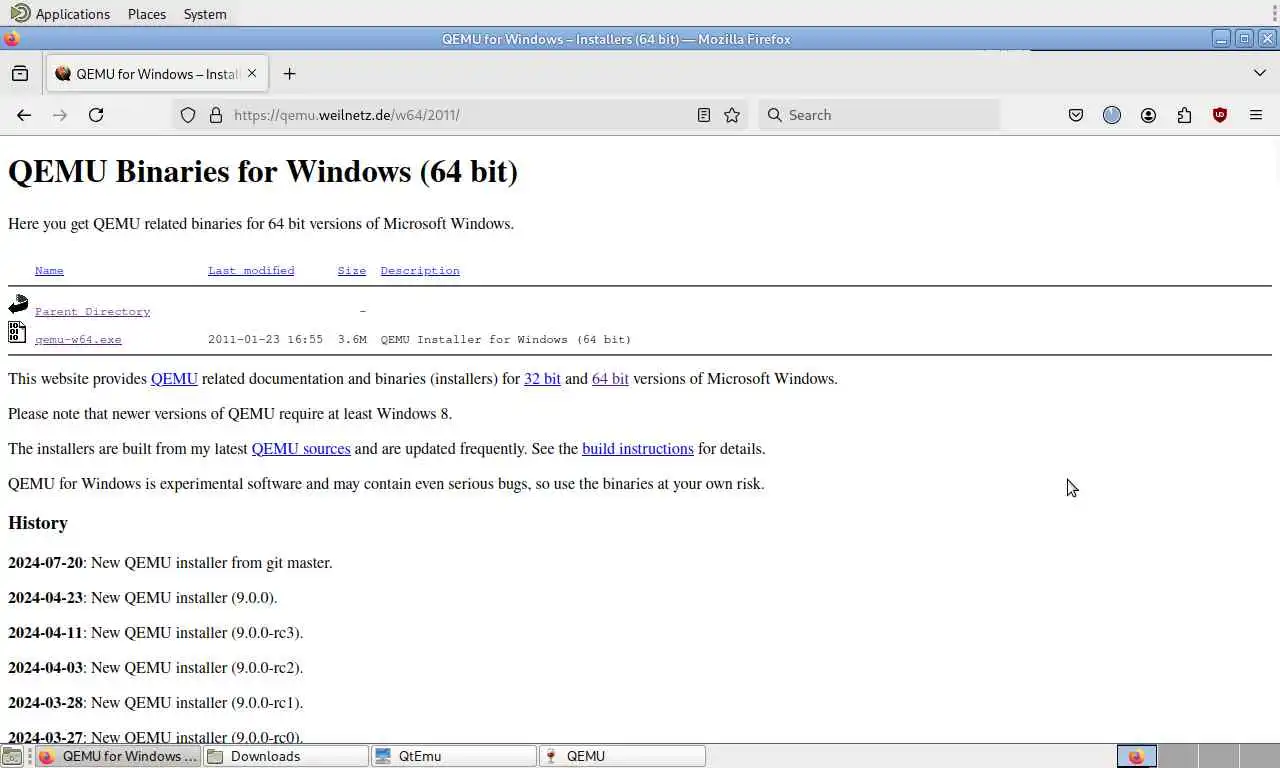Screen dimensions: 1280x768
Task: Open the Save to Pocket icon
Action: (1076, 115)
